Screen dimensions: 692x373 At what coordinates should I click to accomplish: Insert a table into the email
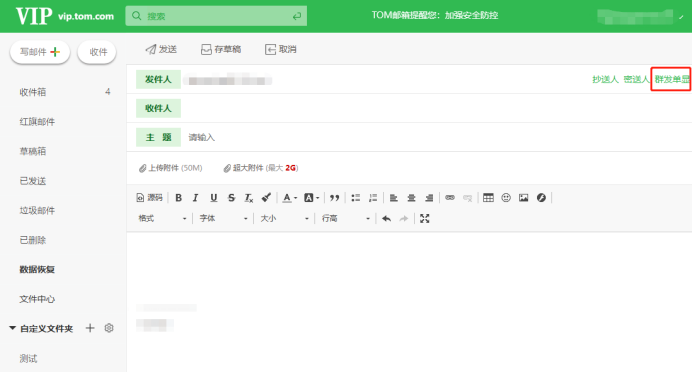(488, 197)
